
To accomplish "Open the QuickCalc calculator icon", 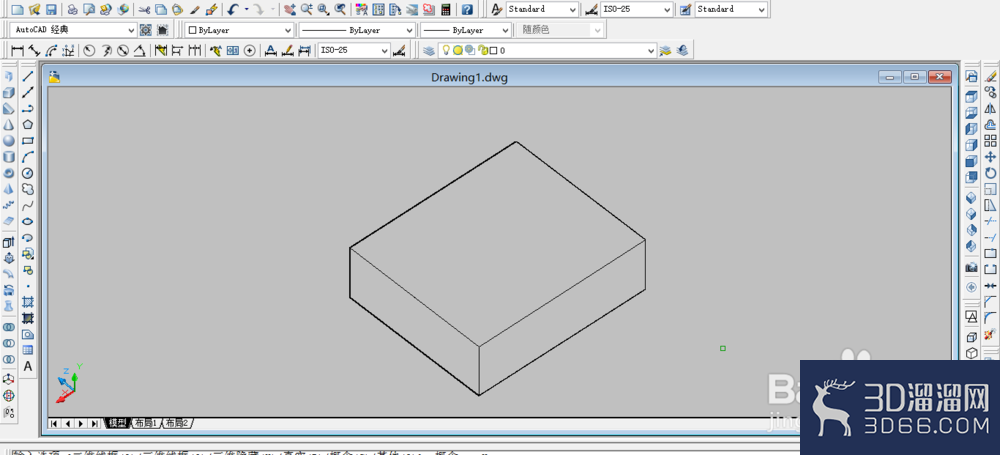I will pyautogui.click(x=446, y=10).
